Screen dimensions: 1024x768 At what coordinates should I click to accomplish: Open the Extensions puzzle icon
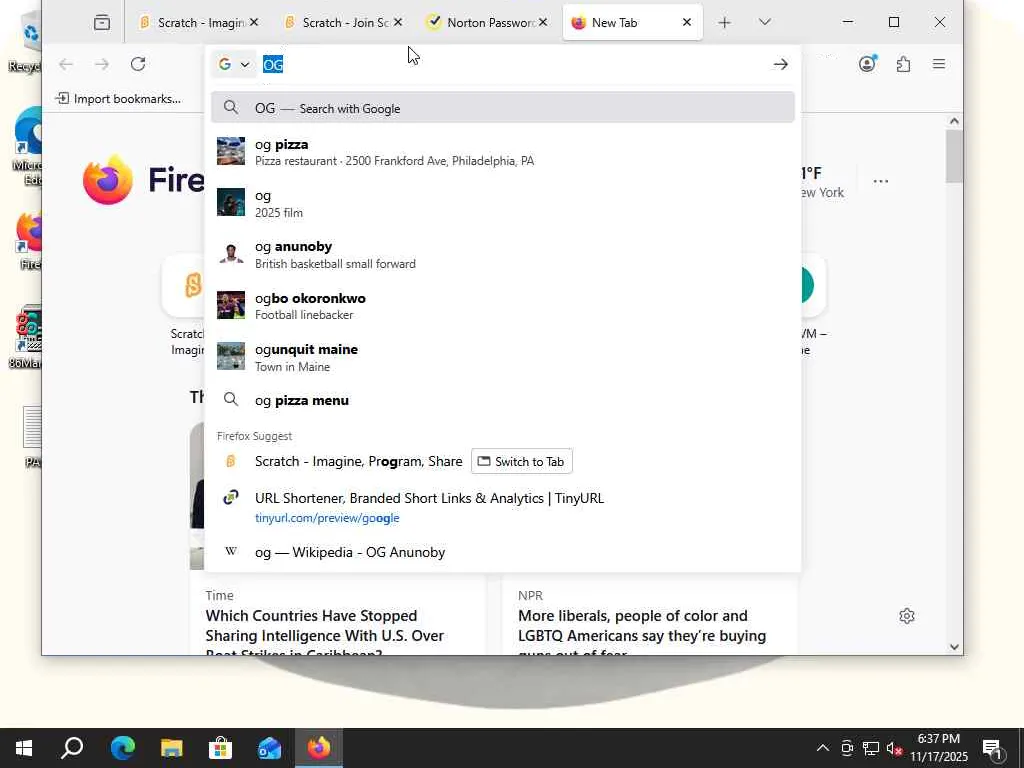[x=903, y=64]
